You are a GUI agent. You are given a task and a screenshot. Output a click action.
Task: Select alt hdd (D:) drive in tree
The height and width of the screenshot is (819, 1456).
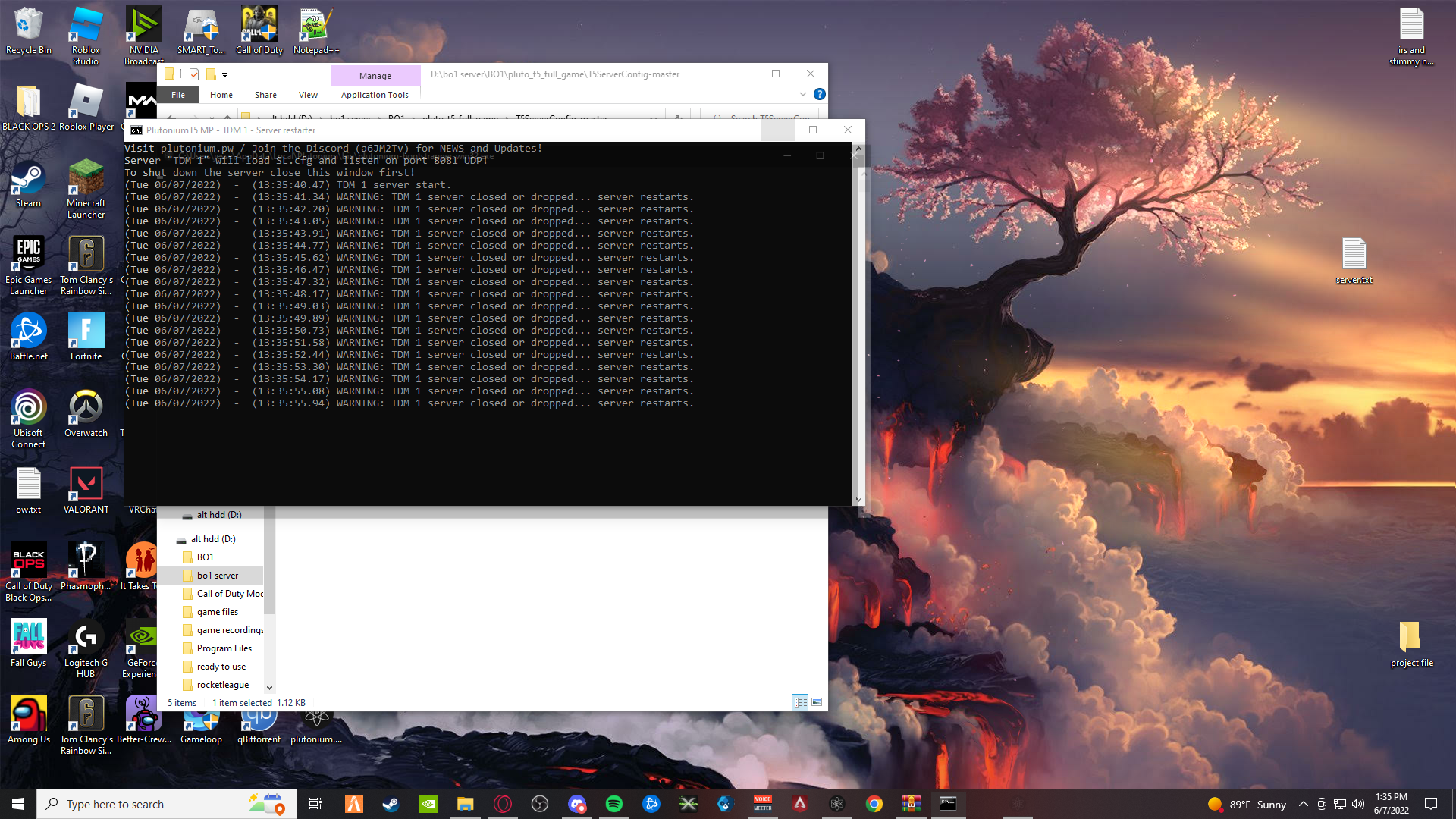tap(213, 539)
